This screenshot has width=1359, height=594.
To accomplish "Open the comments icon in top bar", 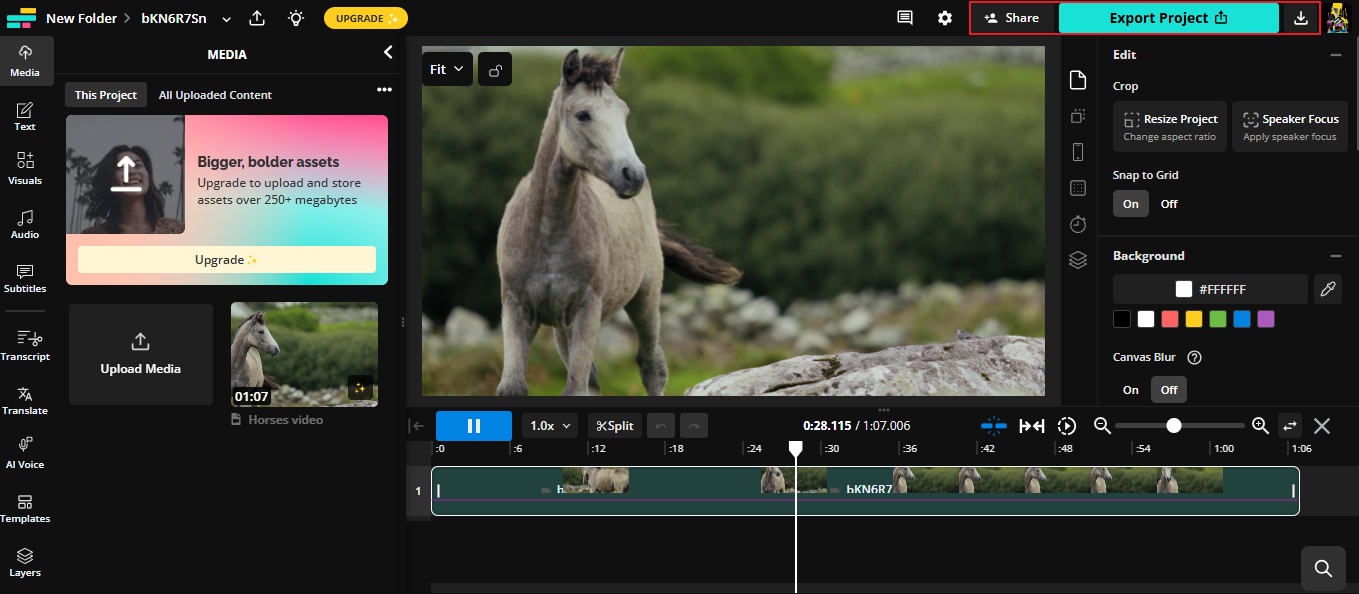I will pos(905,18).
